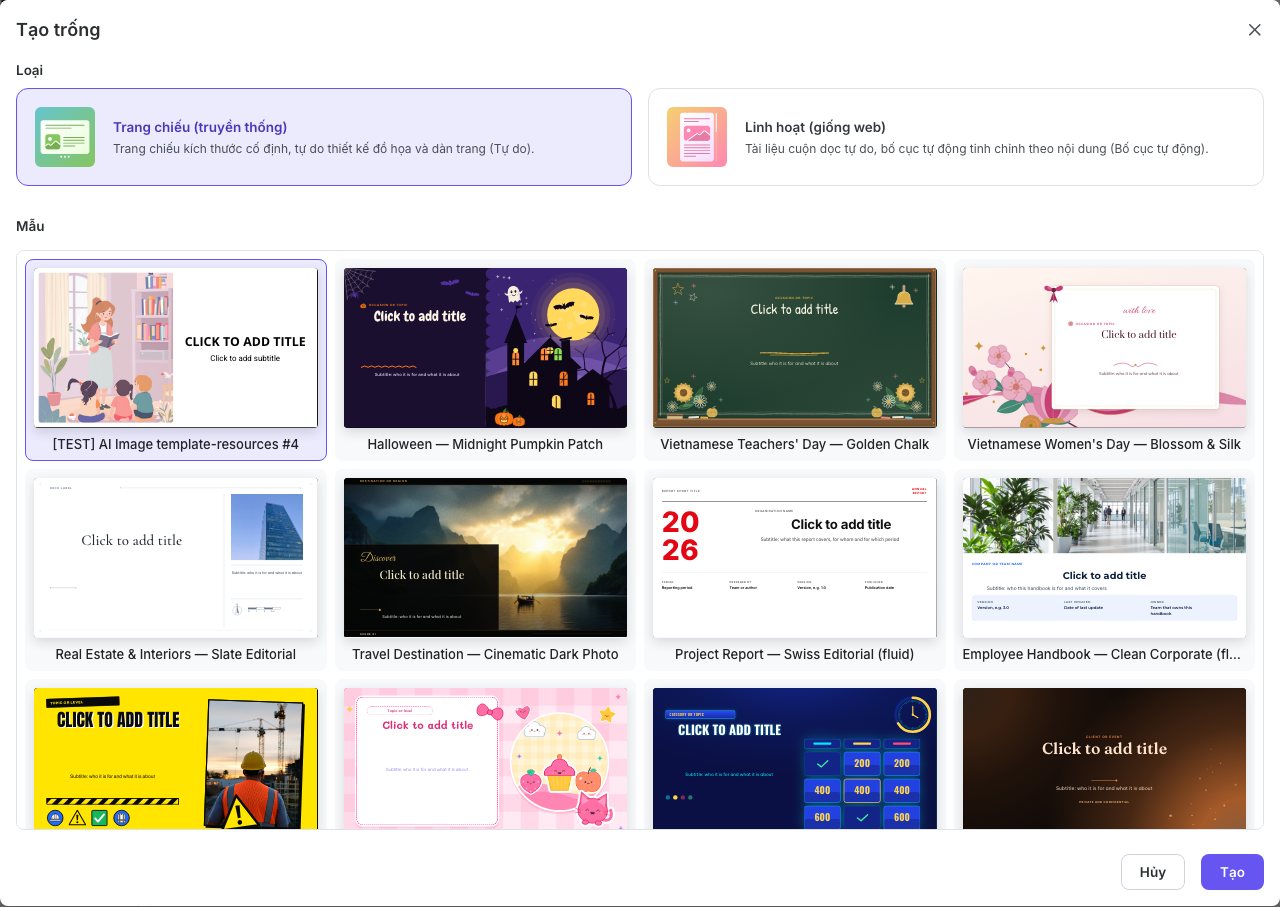1280x907 pixels.
Task: Click the flexible web-style document icon
Action: pos(697,137)
